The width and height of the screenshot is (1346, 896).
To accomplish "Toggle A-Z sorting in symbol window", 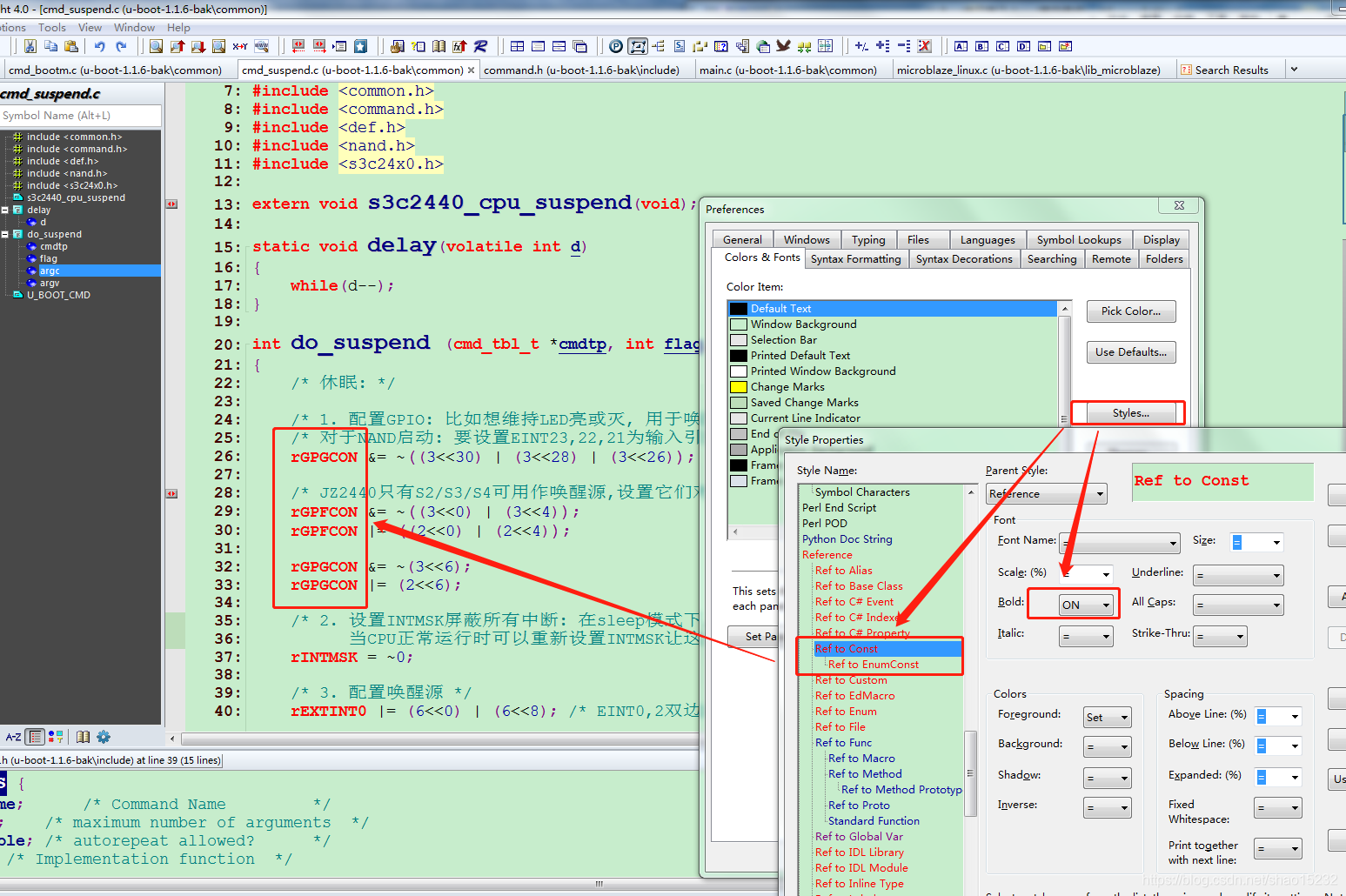I will coord(13,737).
